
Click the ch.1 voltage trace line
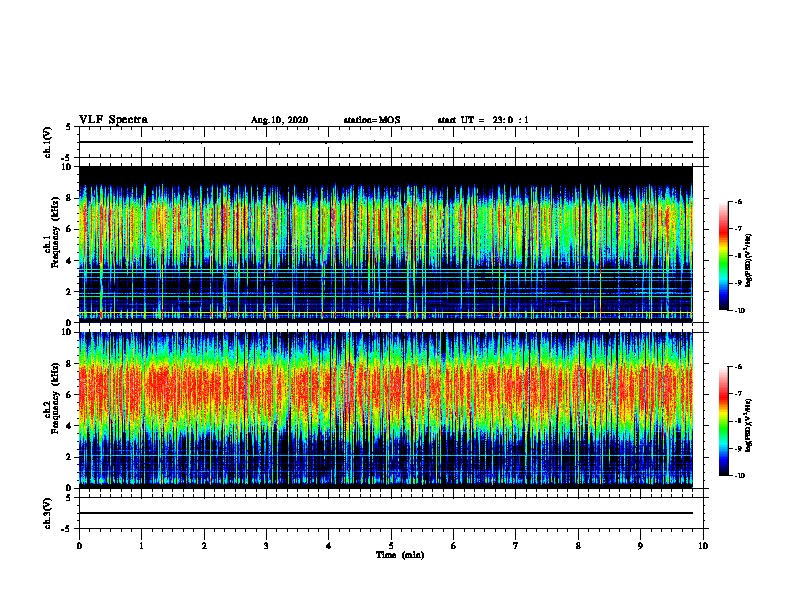(386, 142)
